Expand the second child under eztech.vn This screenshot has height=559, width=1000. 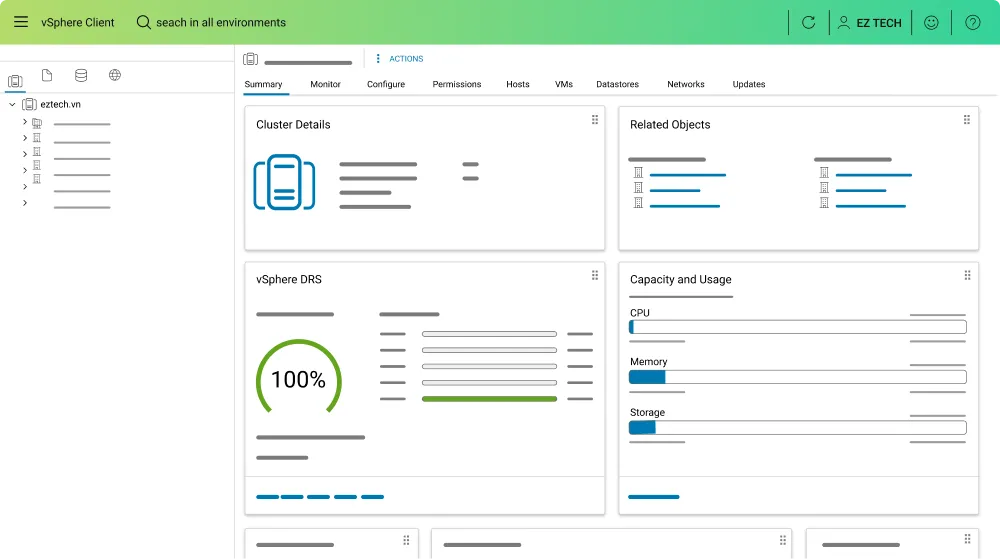pyautogui.click(x=25, y=138)
